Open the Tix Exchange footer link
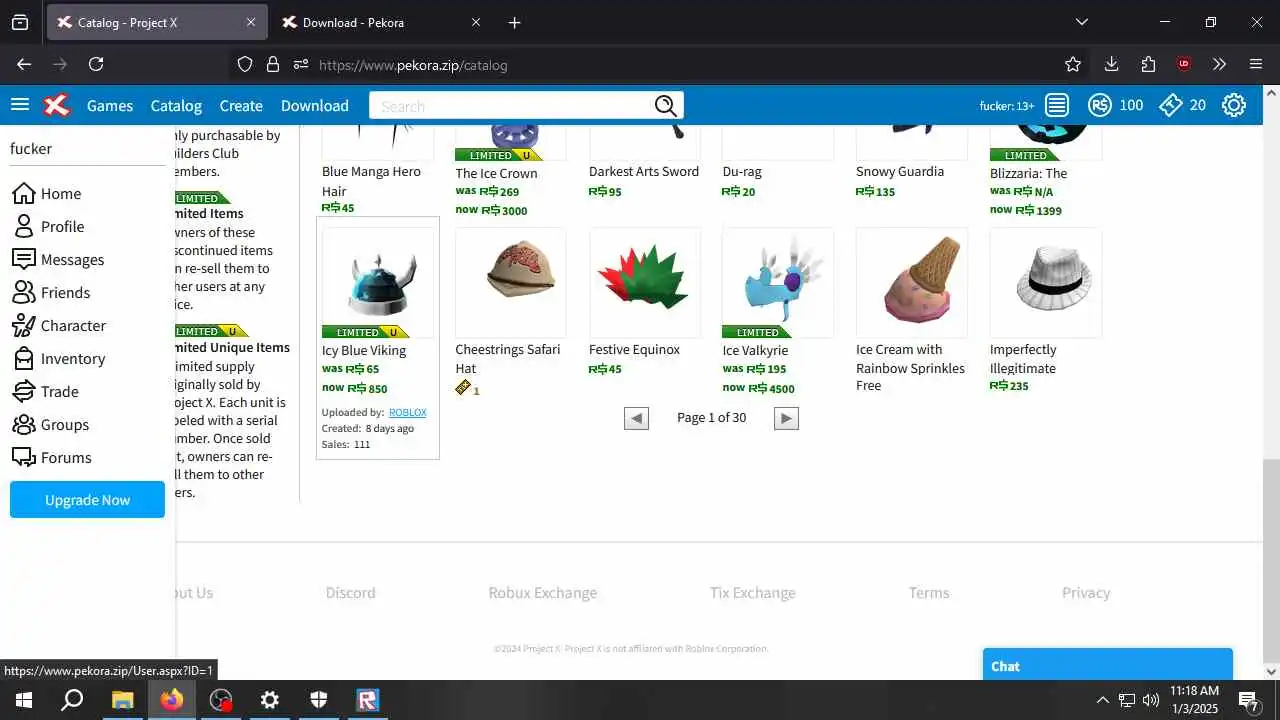The width and height of the screenshot is (1280, 720). 752,592
